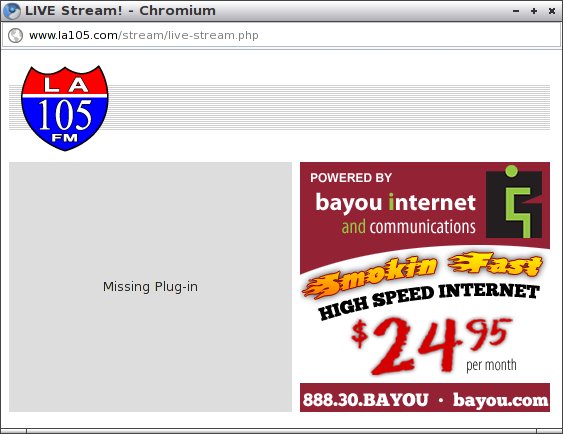Click the 'bayou internet' brand text
563x434 pixels.
pos(395,202)
